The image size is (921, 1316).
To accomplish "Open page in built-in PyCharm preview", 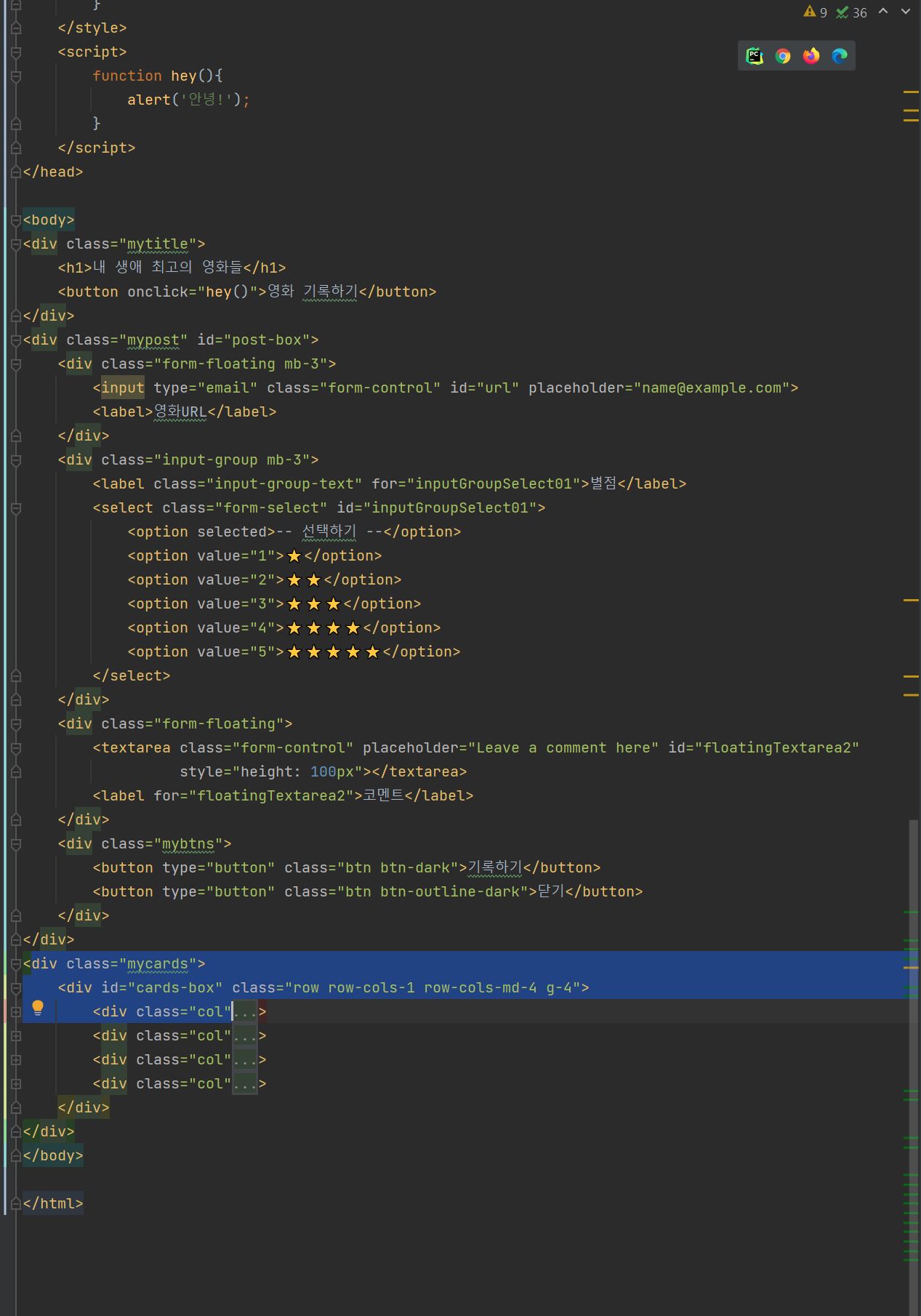I will [x=755, y=56].
